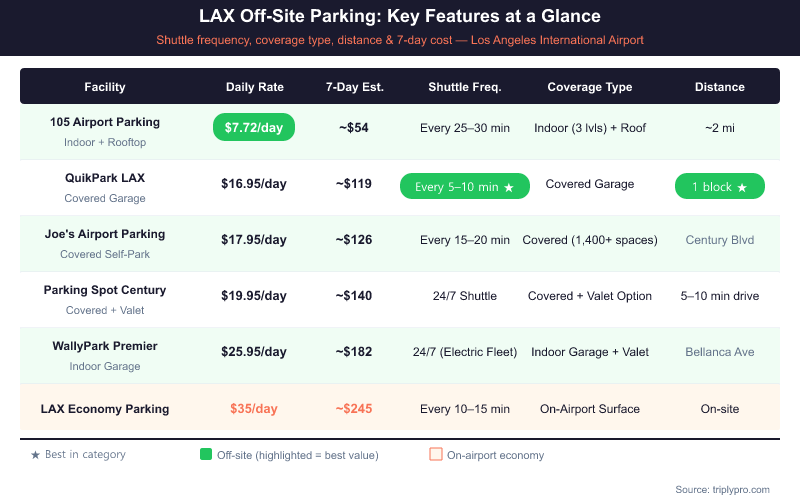Select the 105 Airport Parking facility name
The width and height of the screenshot is (800, 500).
click(x=105, y=122)
